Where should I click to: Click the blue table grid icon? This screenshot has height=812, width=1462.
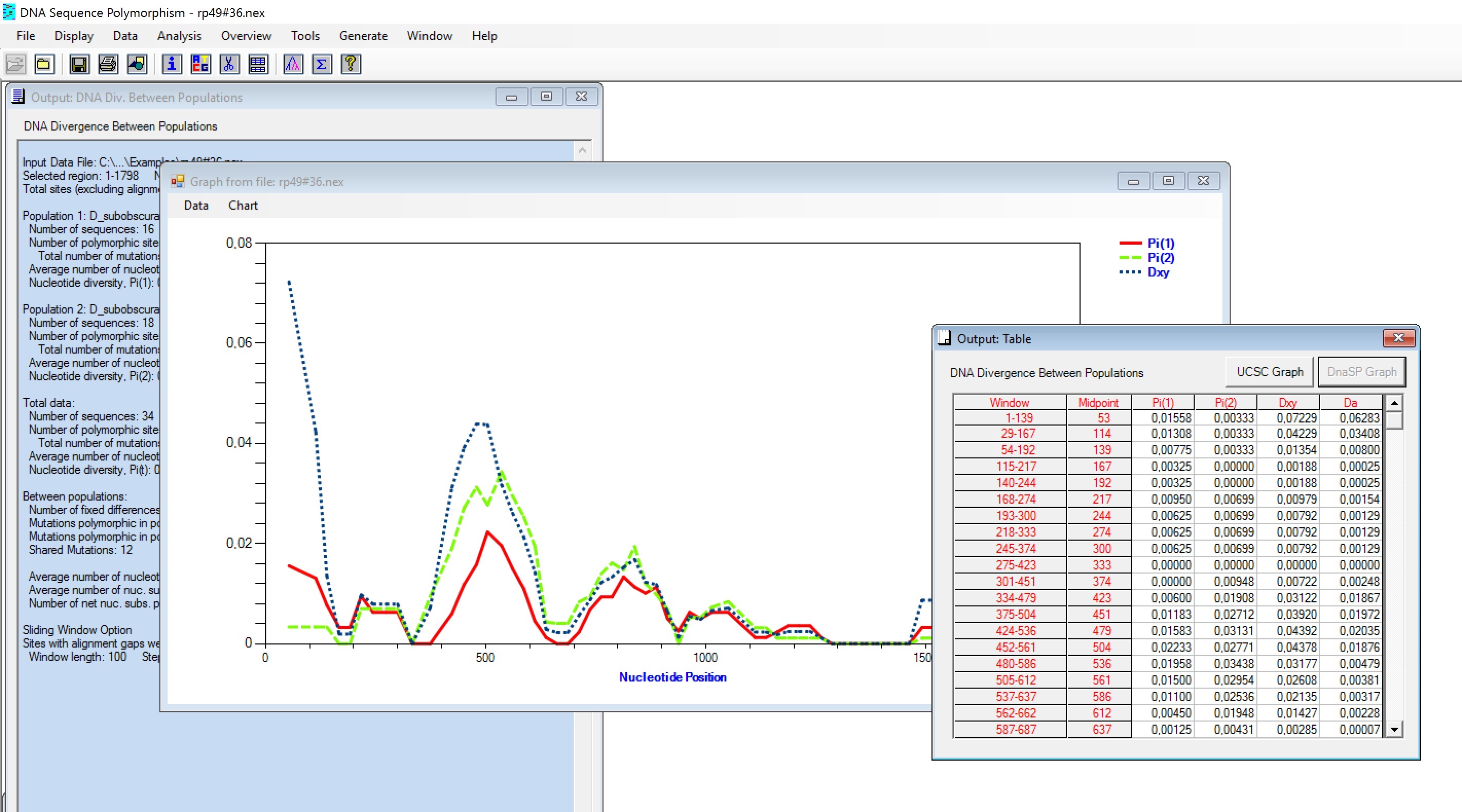[x=258, y=64]
